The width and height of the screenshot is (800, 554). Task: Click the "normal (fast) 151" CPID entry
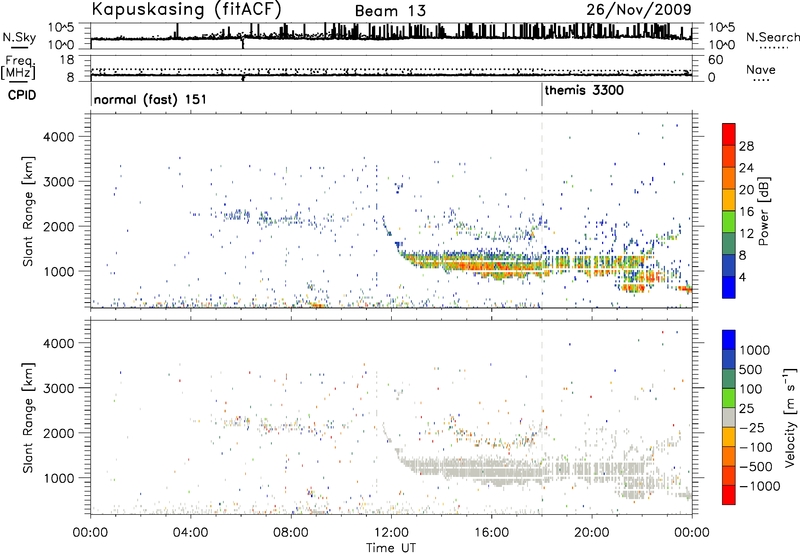(151, 99)
